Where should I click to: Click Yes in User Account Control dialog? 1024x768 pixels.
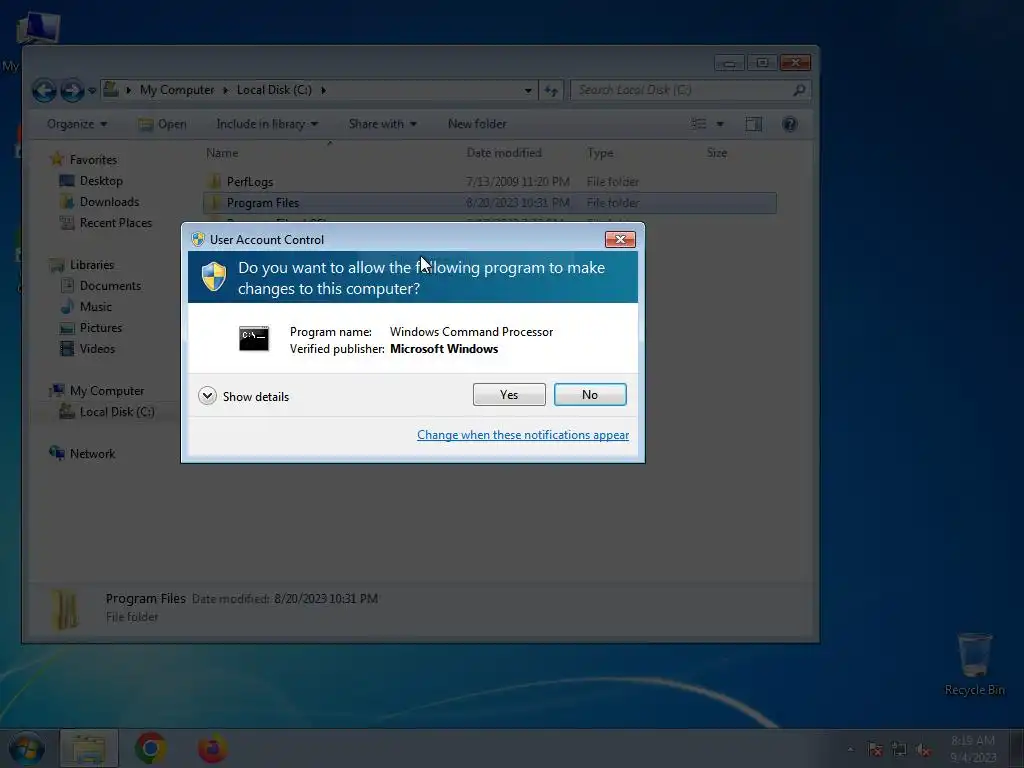pos(509,394)
